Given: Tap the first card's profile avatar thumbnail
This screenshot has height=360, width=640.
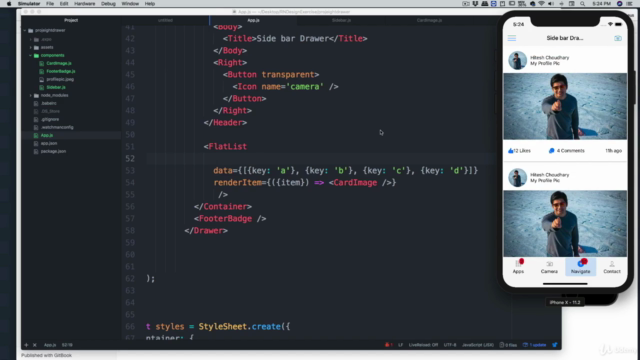Looking at the screenshot, I should (517, 60).
